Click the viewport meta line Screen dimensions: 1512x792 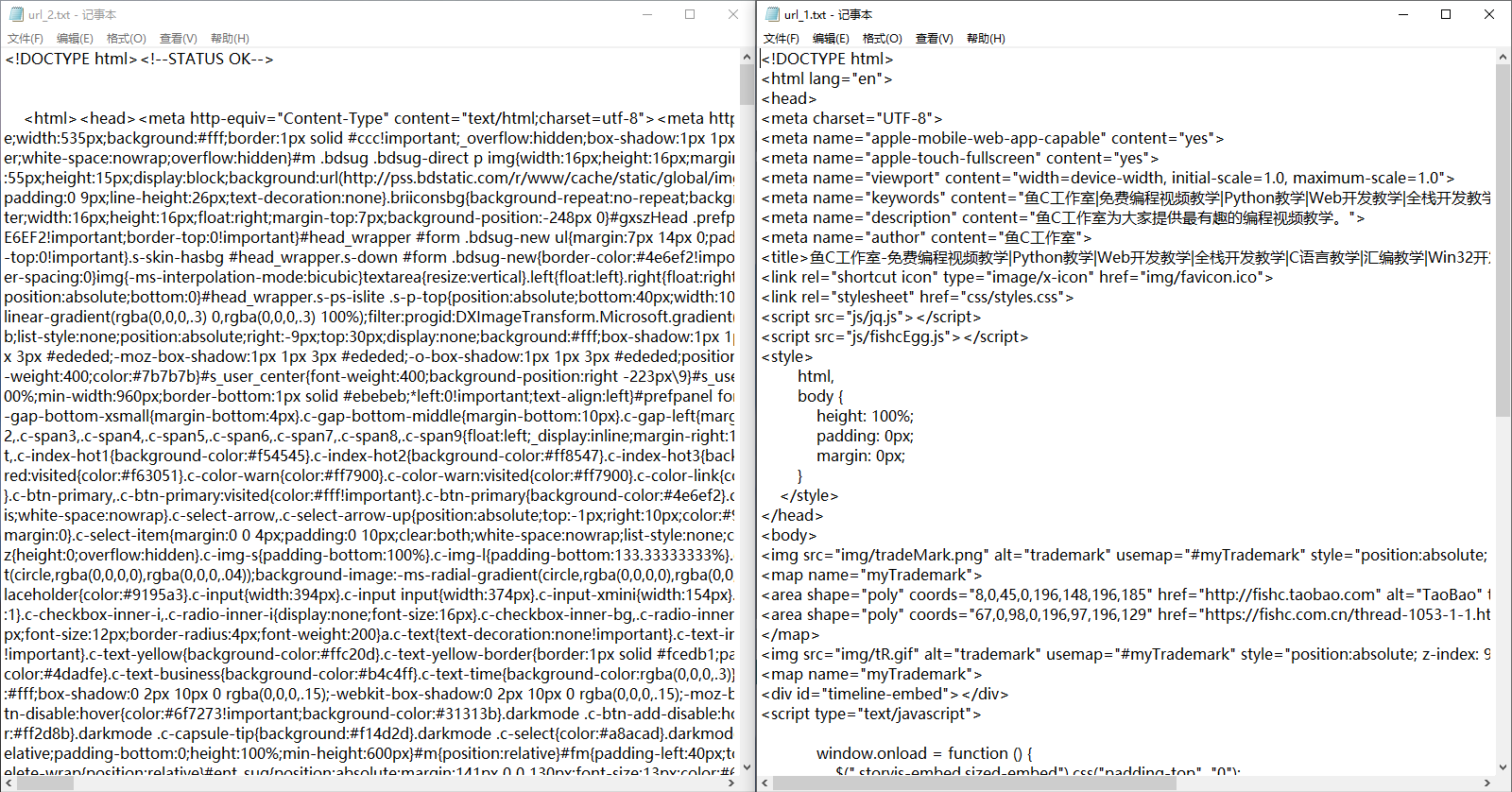[1108, 178]
